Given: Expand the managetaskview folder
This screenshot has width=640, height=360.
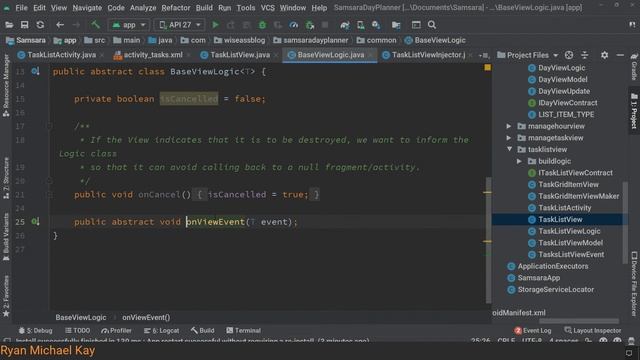Looking at the screenshot, I should [x=509, y=138].
